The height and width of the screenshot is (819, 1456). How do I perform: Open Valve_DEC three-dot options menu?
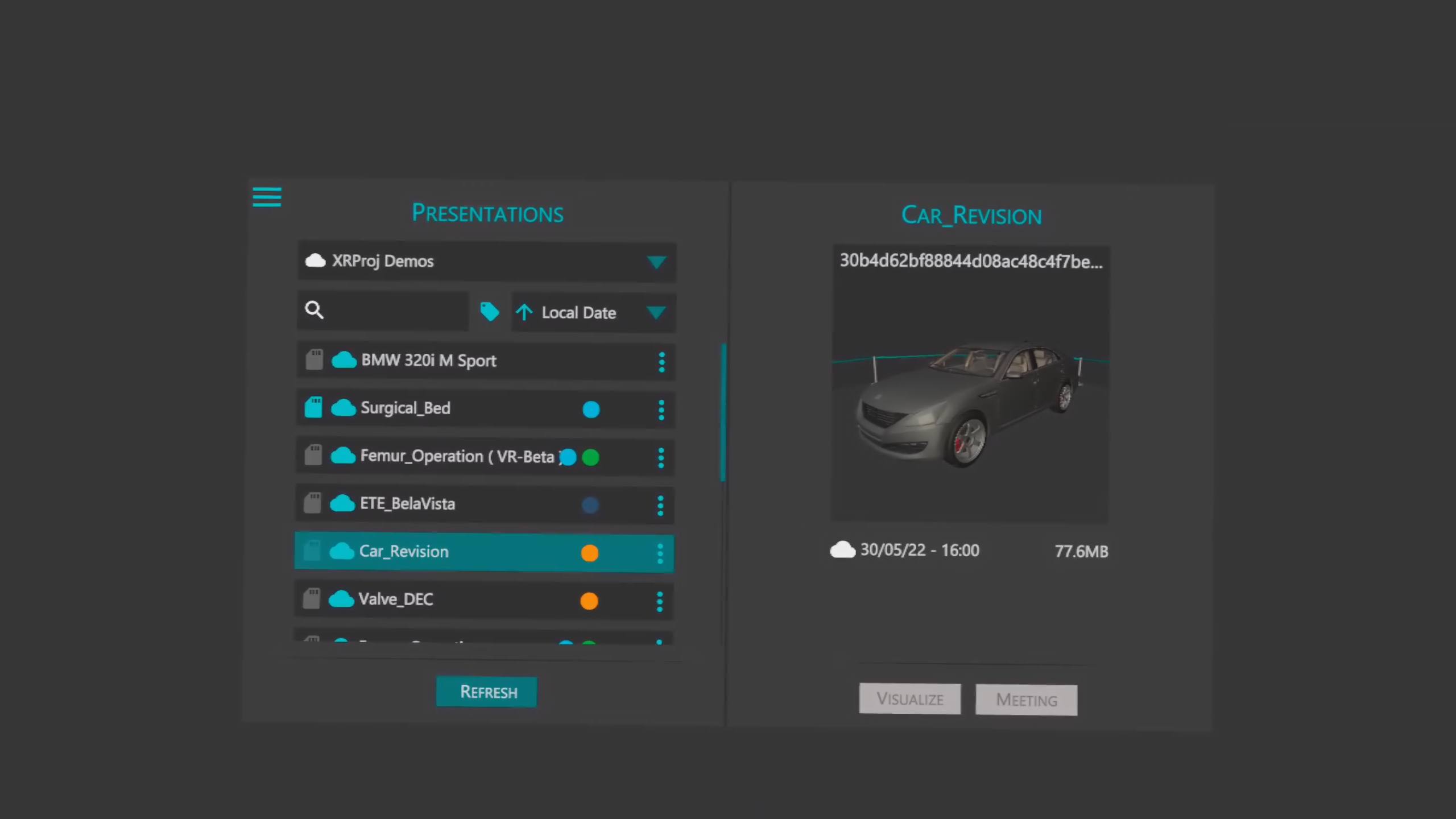pos(660,601)
